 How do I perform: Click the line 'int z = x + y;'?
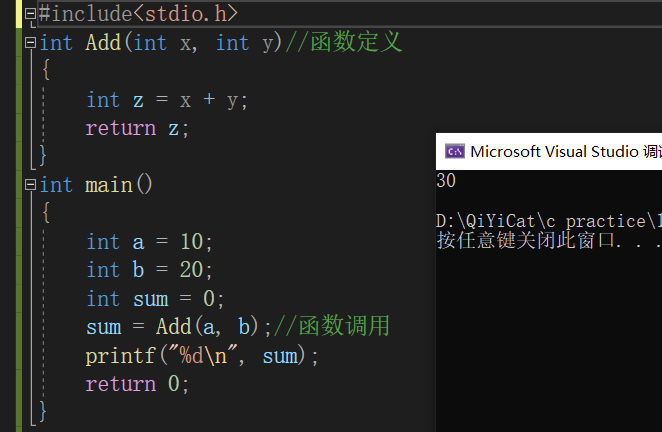point(167,101)
